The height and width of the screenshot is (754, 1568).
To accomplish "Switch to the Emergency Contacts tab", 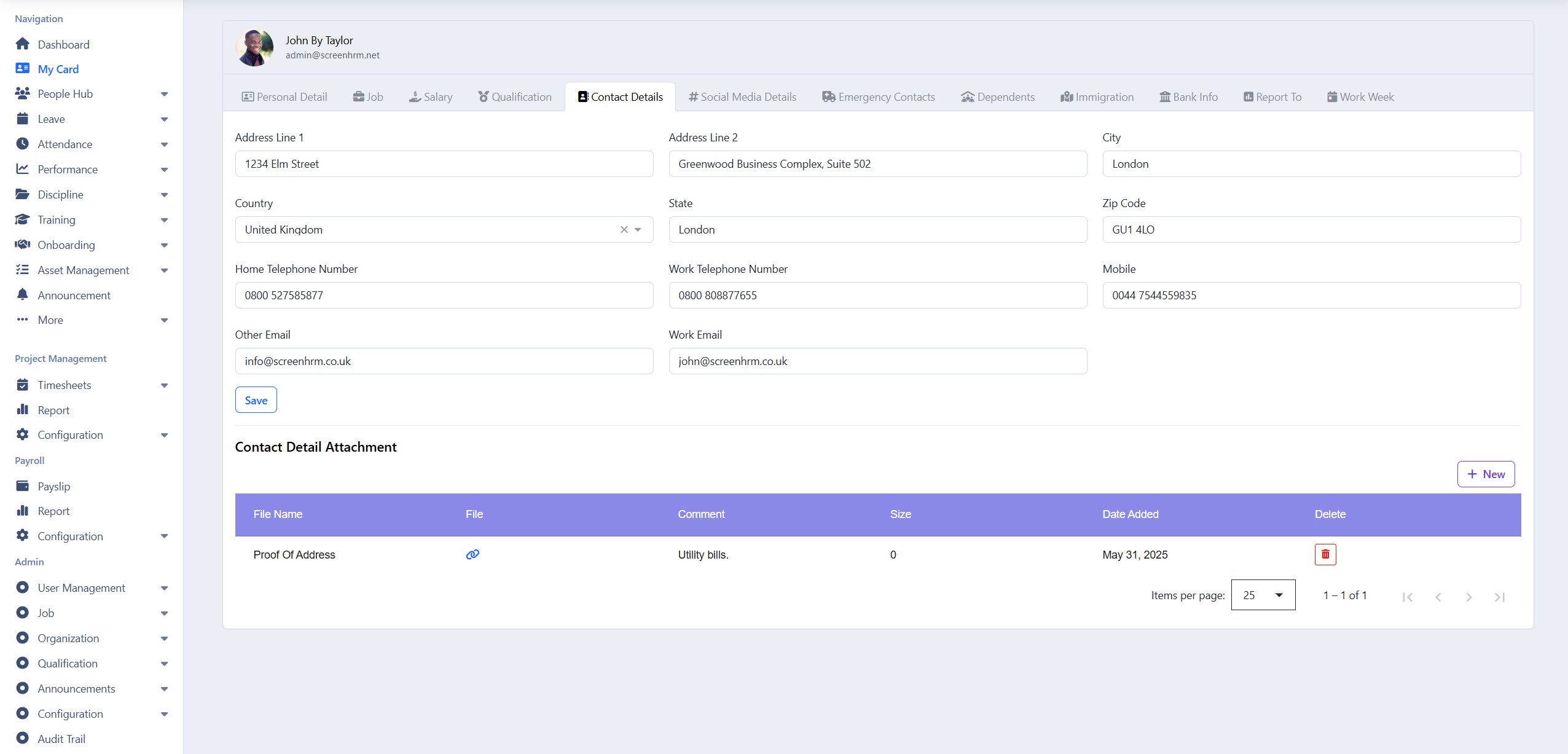I will click(879, 96).
